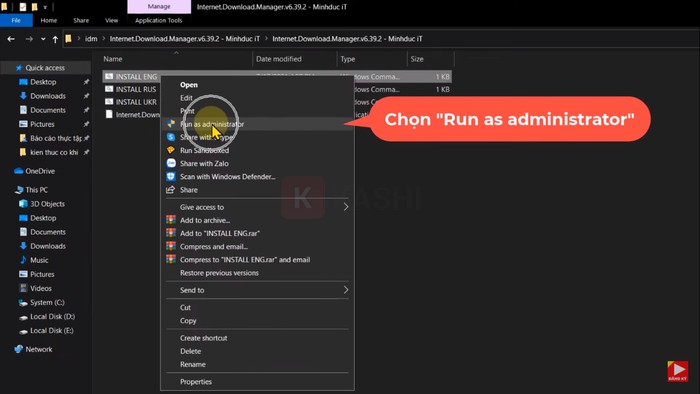This screenshot has height=394, width=700.
Task: Open pinned Desktop under Quick access
Action: (43, 82)
